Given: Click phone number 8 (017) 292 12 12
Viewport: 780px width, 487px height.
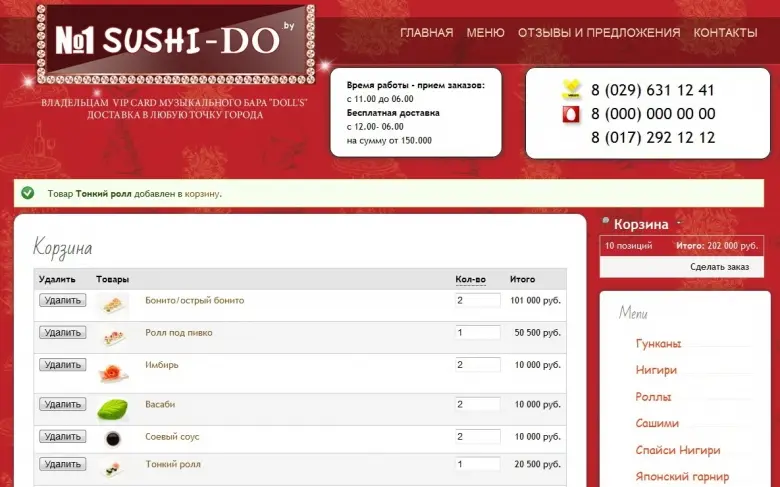Looking at the screenshot, I should click(653, 137).
